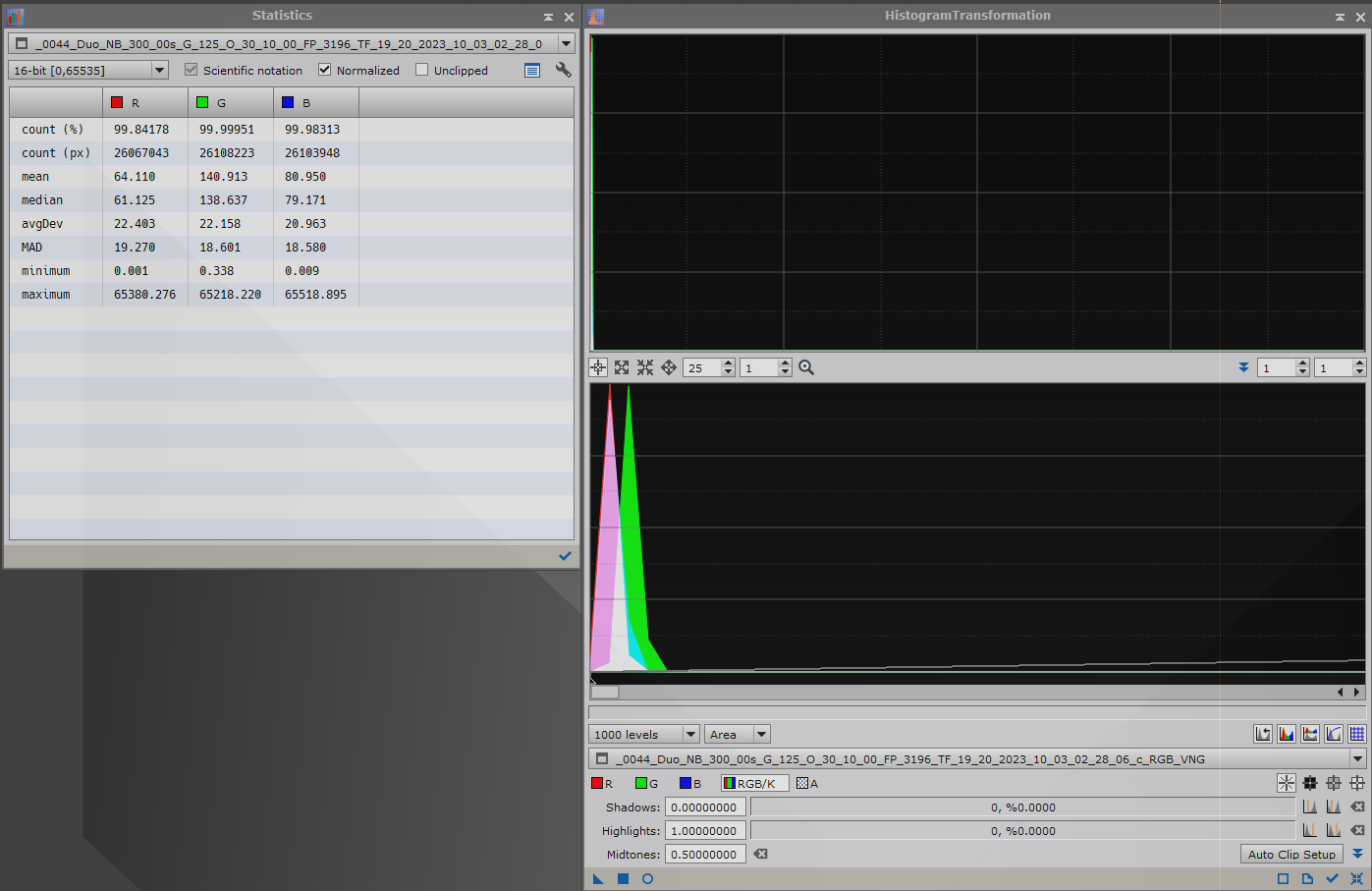1372x891 pixels.
Task: Click the Auto Clip Setup button
Action: click(x=1291, y=854)
